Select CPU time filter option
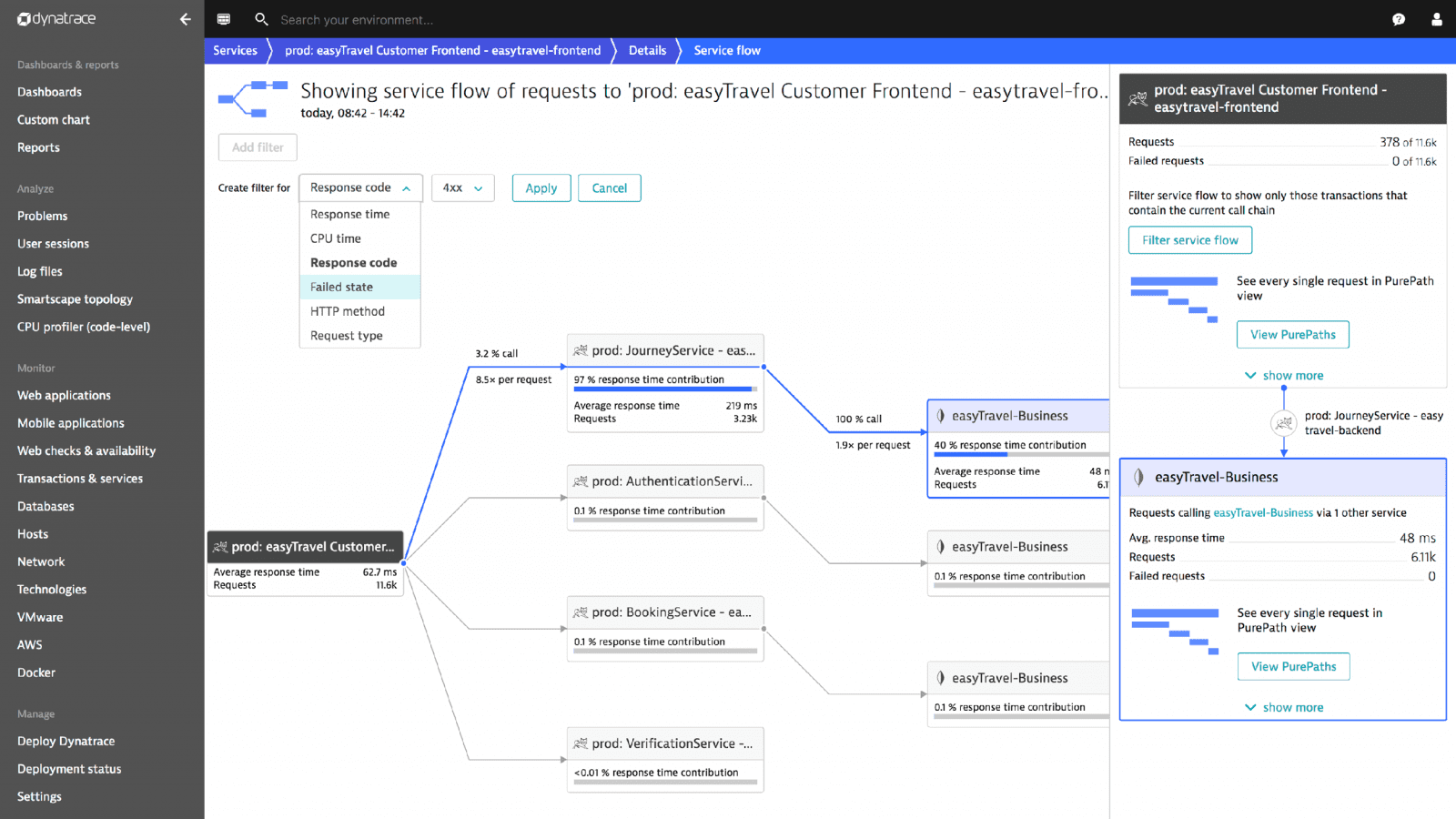 click(359, 238)
